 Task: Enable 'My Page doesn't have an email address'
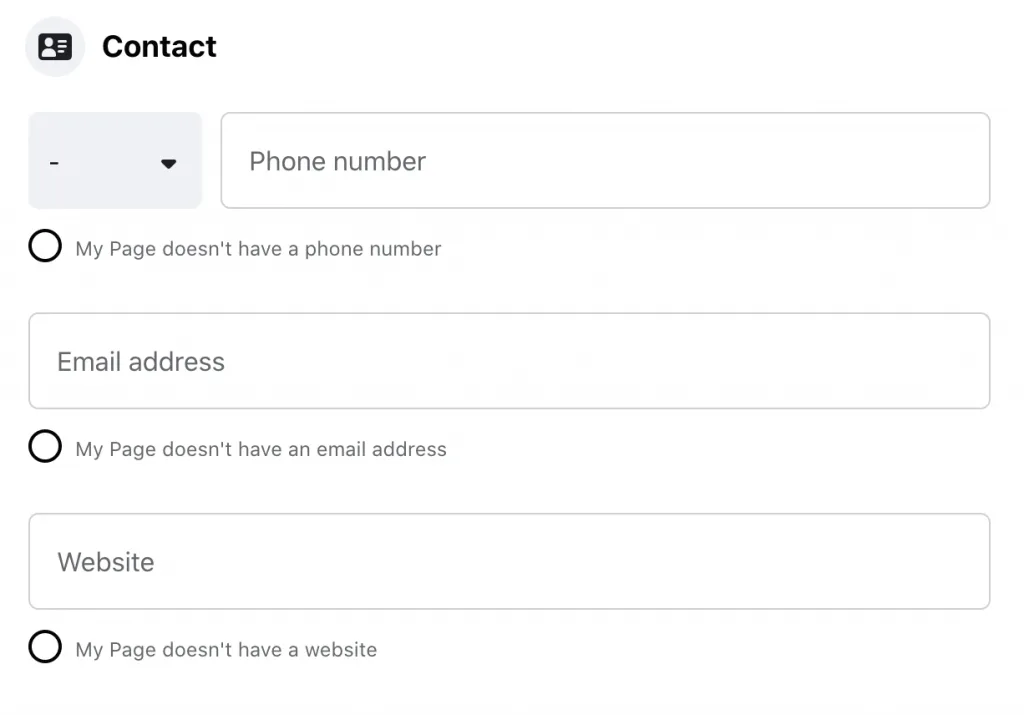click(45, 446)
